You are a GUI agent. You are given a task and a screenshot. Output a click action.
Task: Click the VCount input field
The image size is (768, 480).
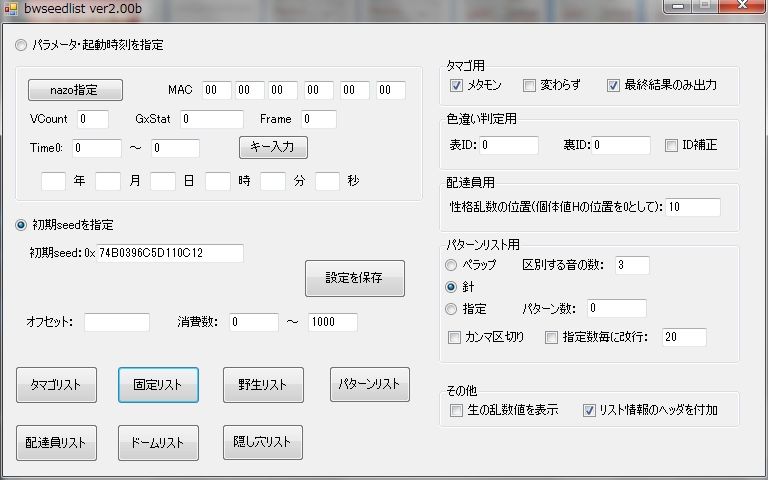[x=93, y=119]
